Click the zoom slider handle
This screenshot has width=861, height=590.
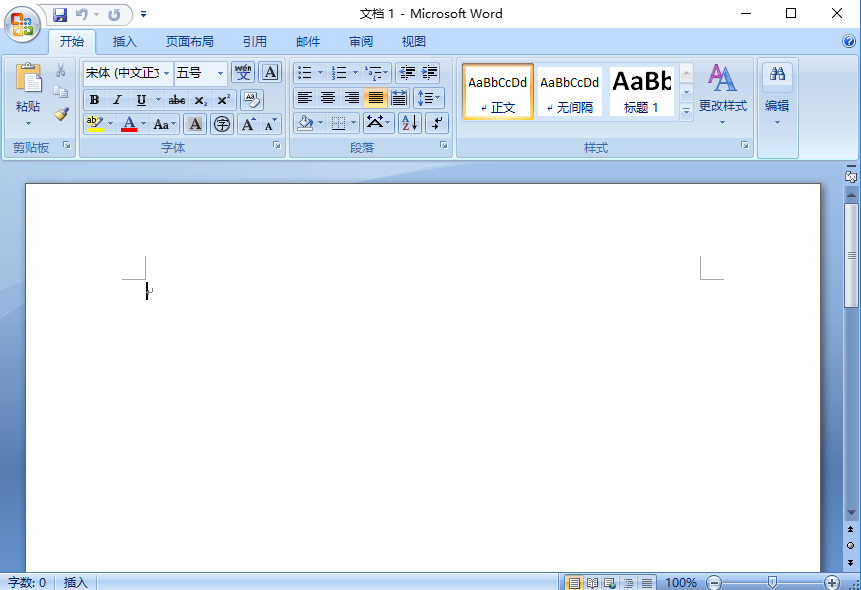pos(772,582)
